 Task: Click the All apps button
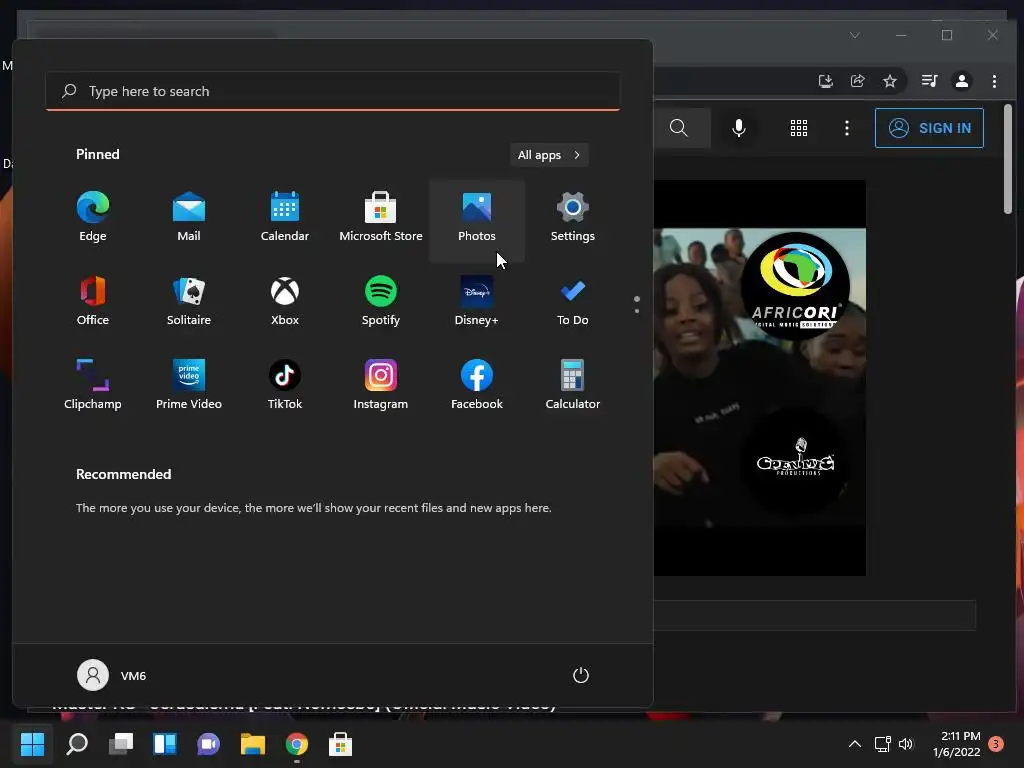point(549,155)
